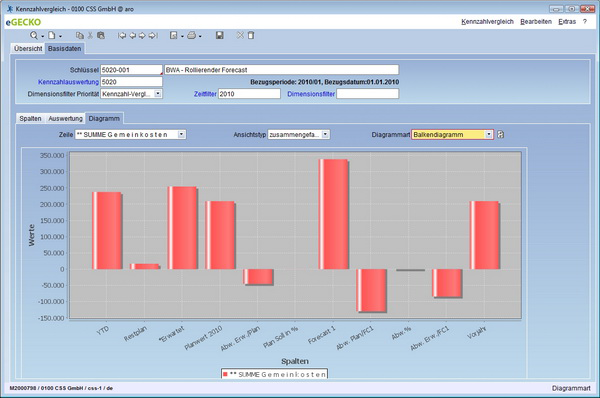Screen dimensions: 600x398
Task: Click the Abw. Plan/FC1 negative bar
Action: 371,291
